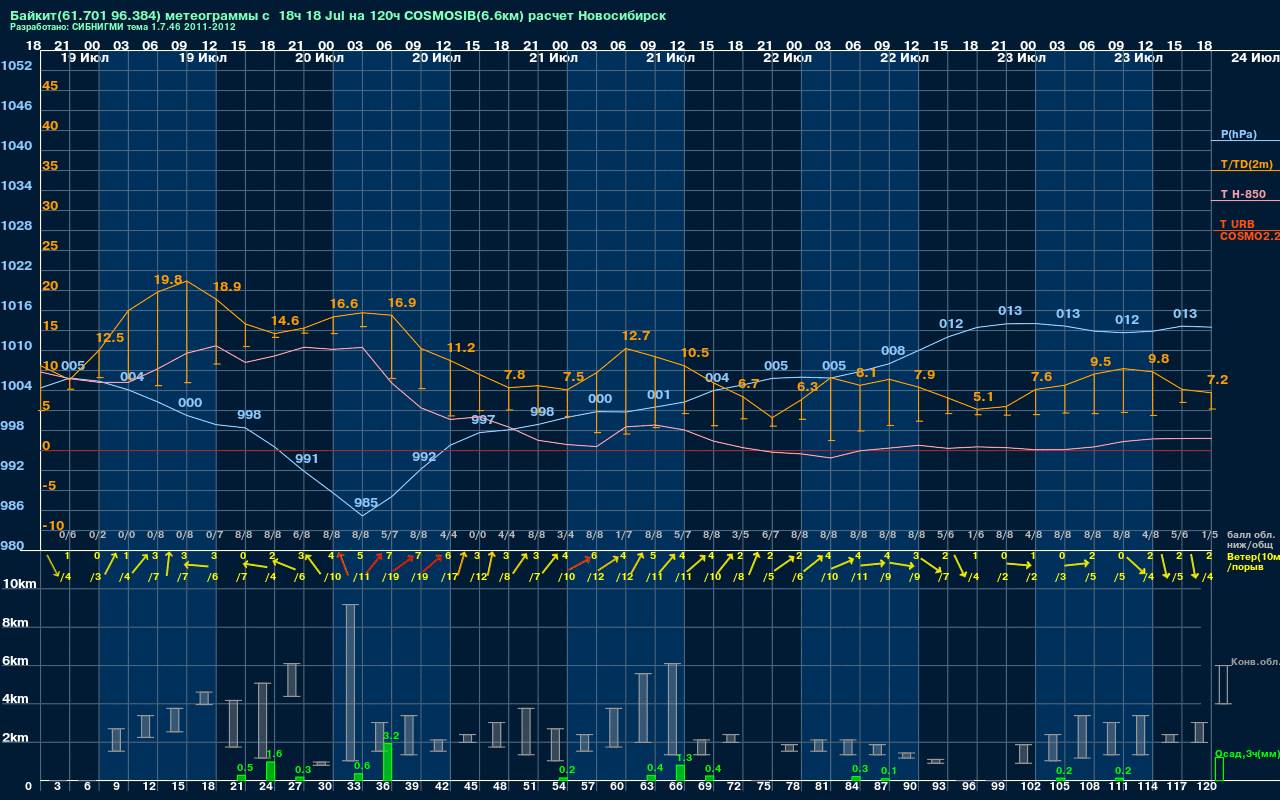
Task: Select the 6.7 temperature value
Action: click(749, 383)
